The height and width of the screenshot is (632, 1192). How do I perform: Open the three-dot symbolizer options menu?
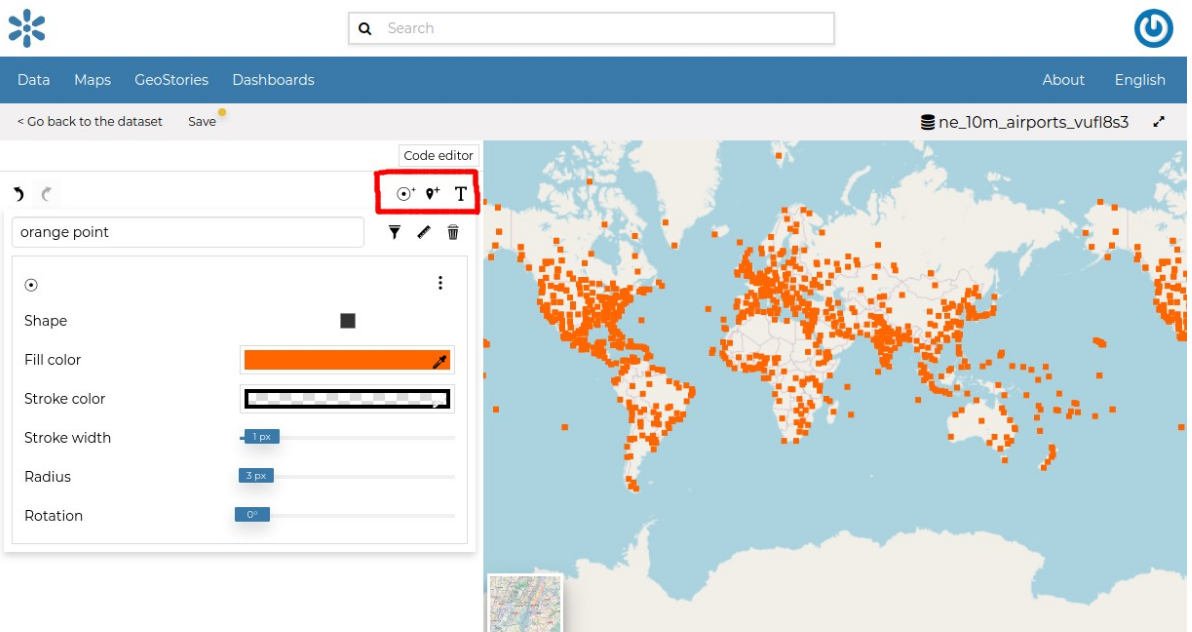click(x=440, y=283)
